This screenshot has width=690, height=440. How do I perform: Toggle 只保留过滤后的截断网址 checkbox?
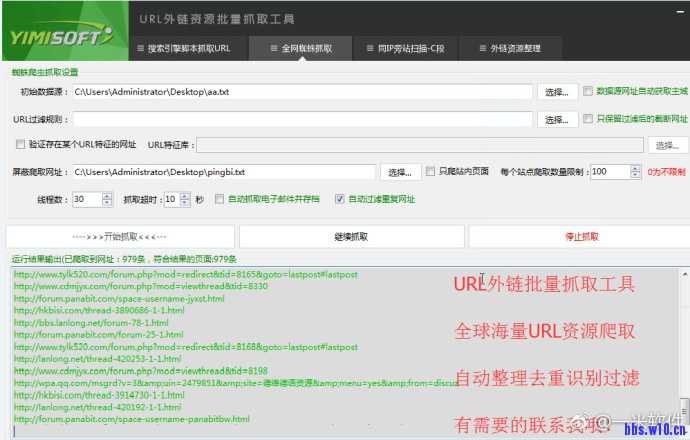pyautogui.click(x=588, y=118)
